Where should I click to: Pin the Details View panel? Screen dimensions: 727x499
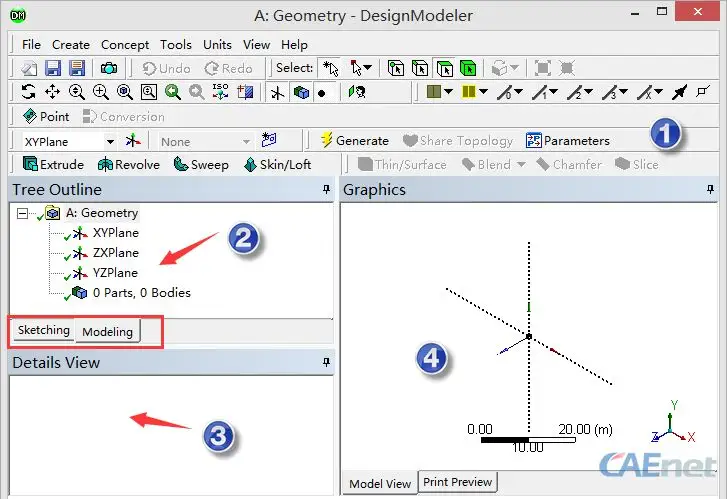tap(326, 362)
